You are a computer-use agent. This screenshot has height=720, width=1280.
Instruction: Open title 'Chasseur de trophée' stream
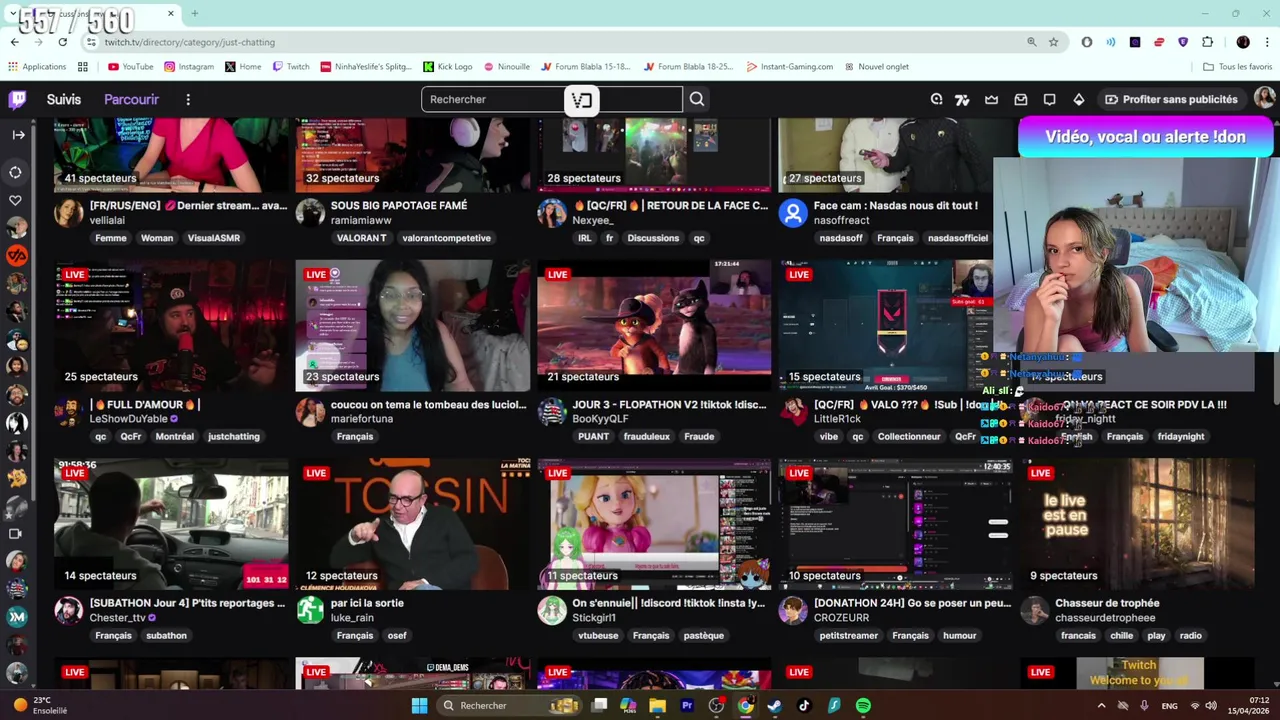[x=1107, y=603]
